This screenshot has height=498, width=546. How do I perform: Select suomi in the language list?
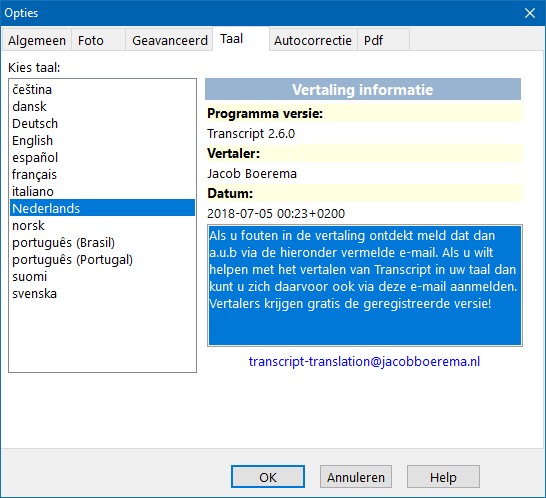(x=102, y=277)
